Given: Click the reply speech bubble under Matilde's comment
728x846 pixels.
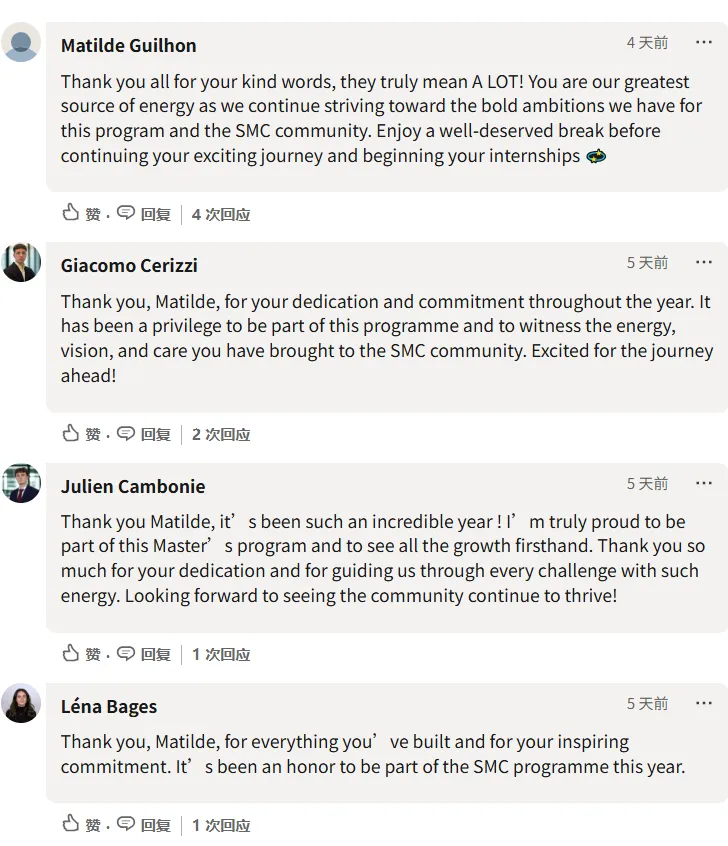Looking at the screenshot, I should click(x=126, y=213).
